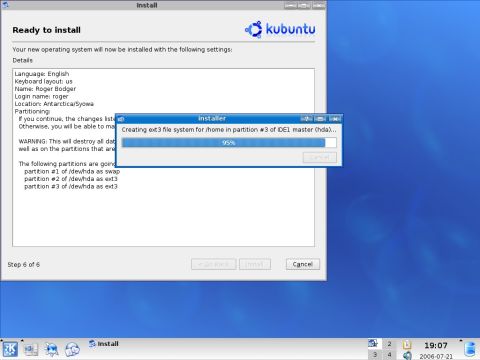Viewport: 480px width, 360px height.
Task: Click the 'WARNING: This will destroy all' line
Action: pos(67,141)
